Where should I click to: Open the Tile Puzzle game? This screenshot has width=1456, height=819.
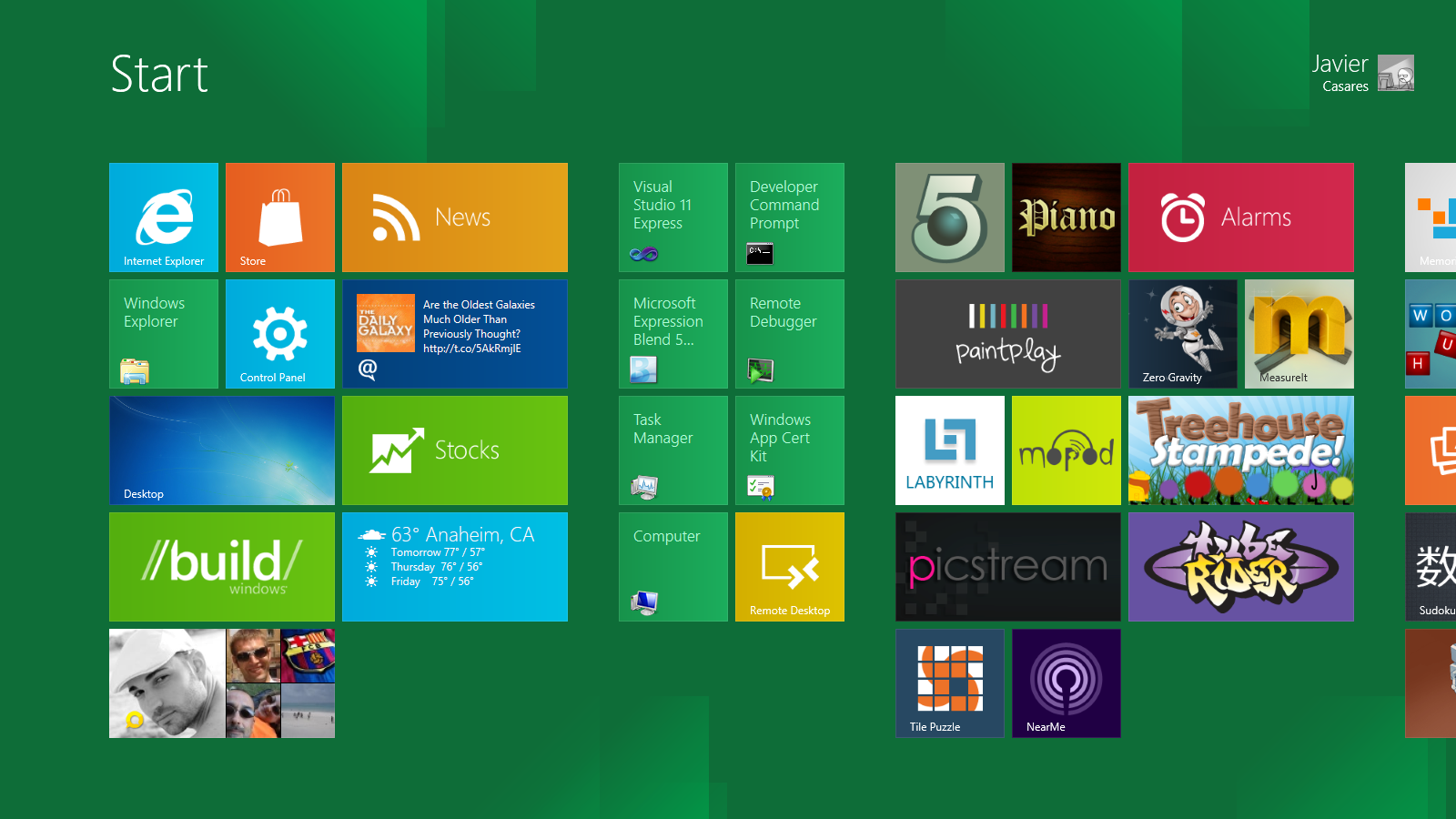click(x=950, y=683)
